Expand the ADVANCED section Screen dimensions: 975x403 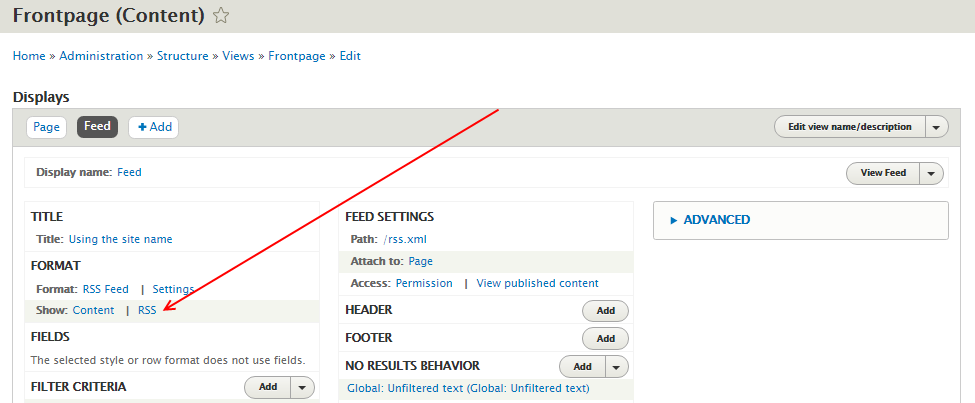tap(710, 220)
